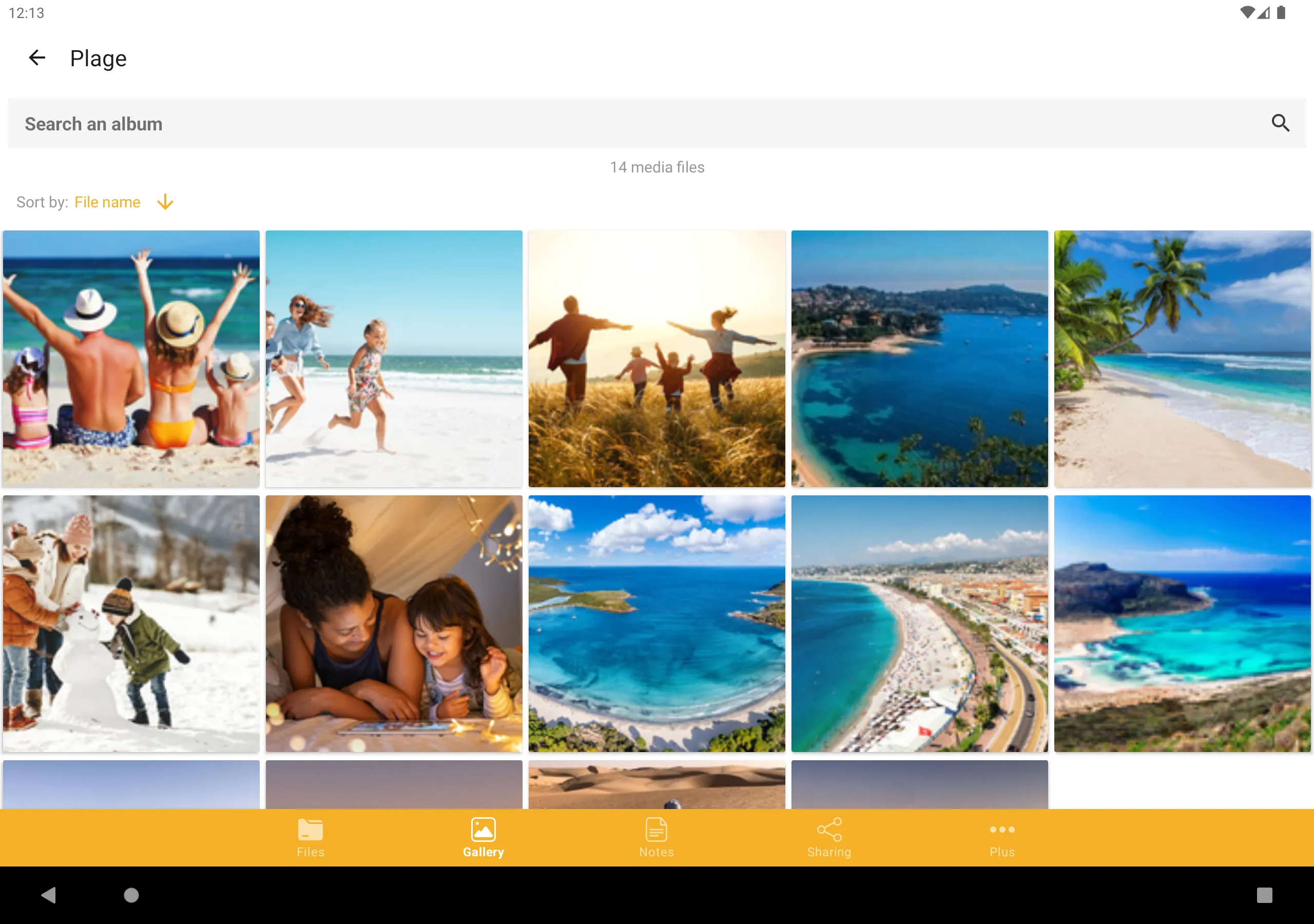Open Notes section
This screenshot has width=1314, height=924.
point(656,839)
